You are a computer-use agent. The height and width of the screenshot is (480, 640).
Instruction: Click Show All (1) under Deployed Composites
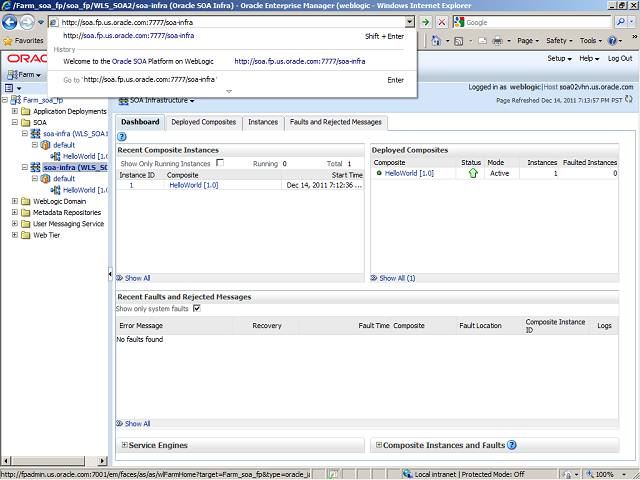point(396,278)
